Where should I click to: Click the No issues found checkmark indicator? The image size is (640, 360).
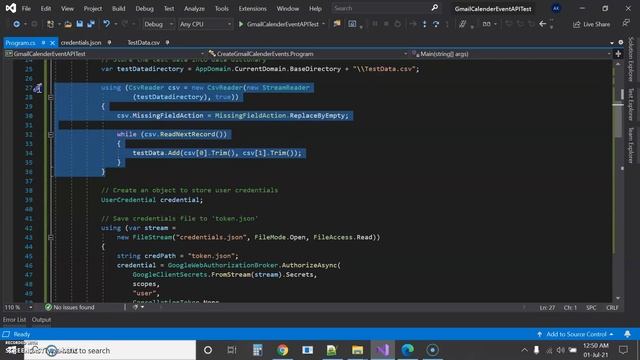tap(70, 307)
